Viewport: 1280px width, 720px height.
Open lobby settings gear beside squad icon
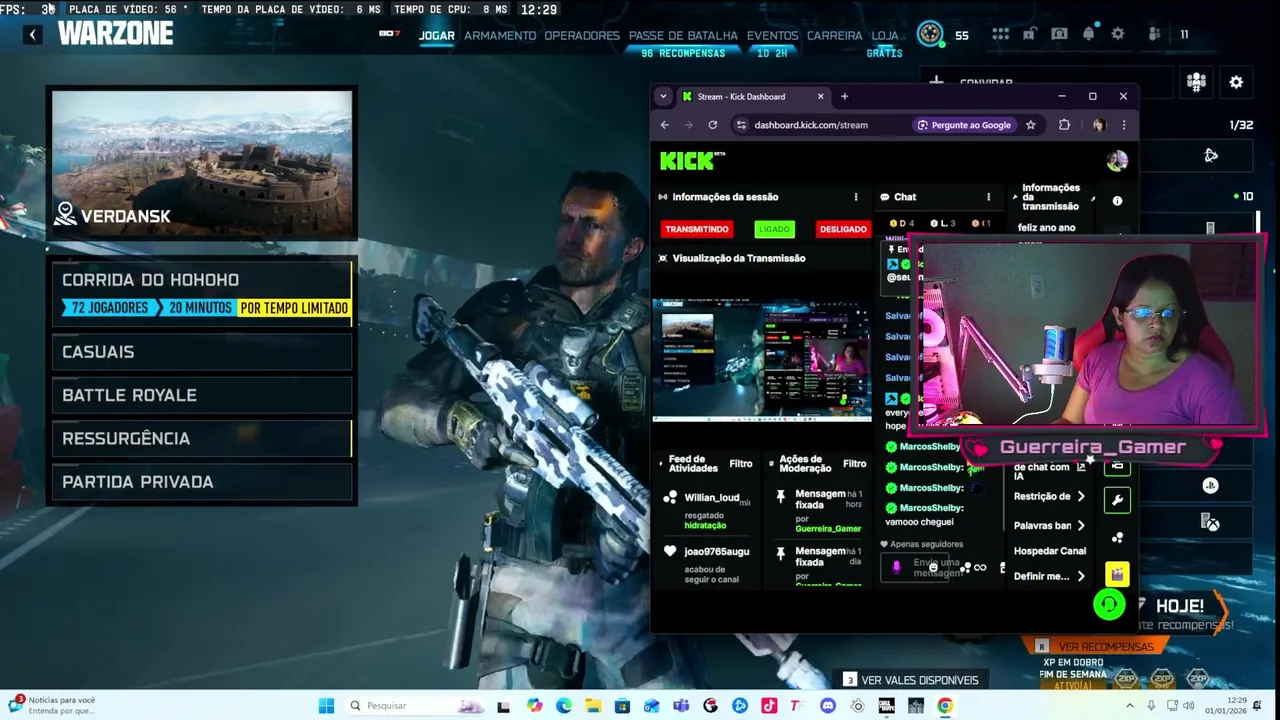[x=1236, y=82]
